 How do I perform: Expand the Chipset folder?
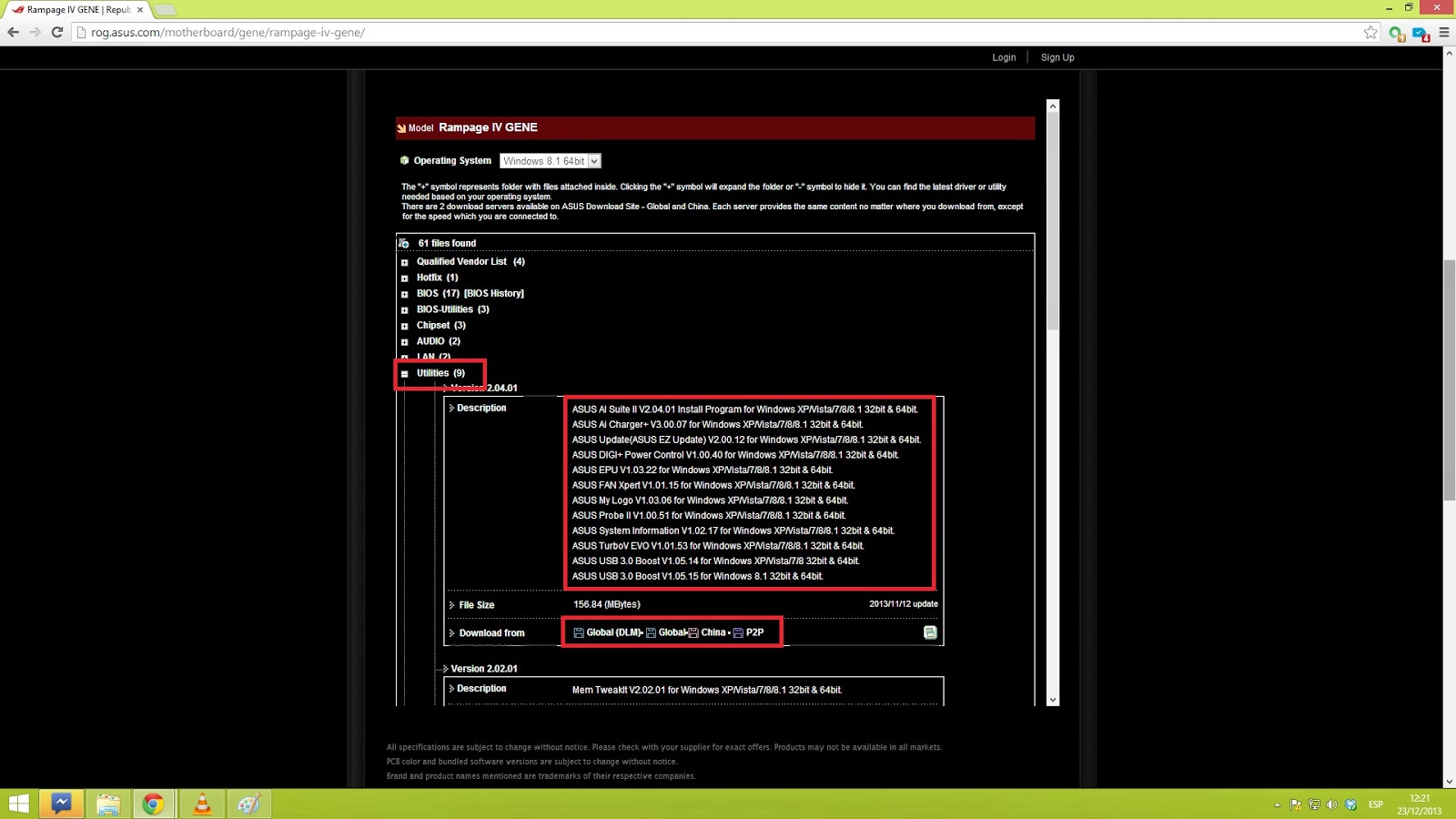pos(405,326)
